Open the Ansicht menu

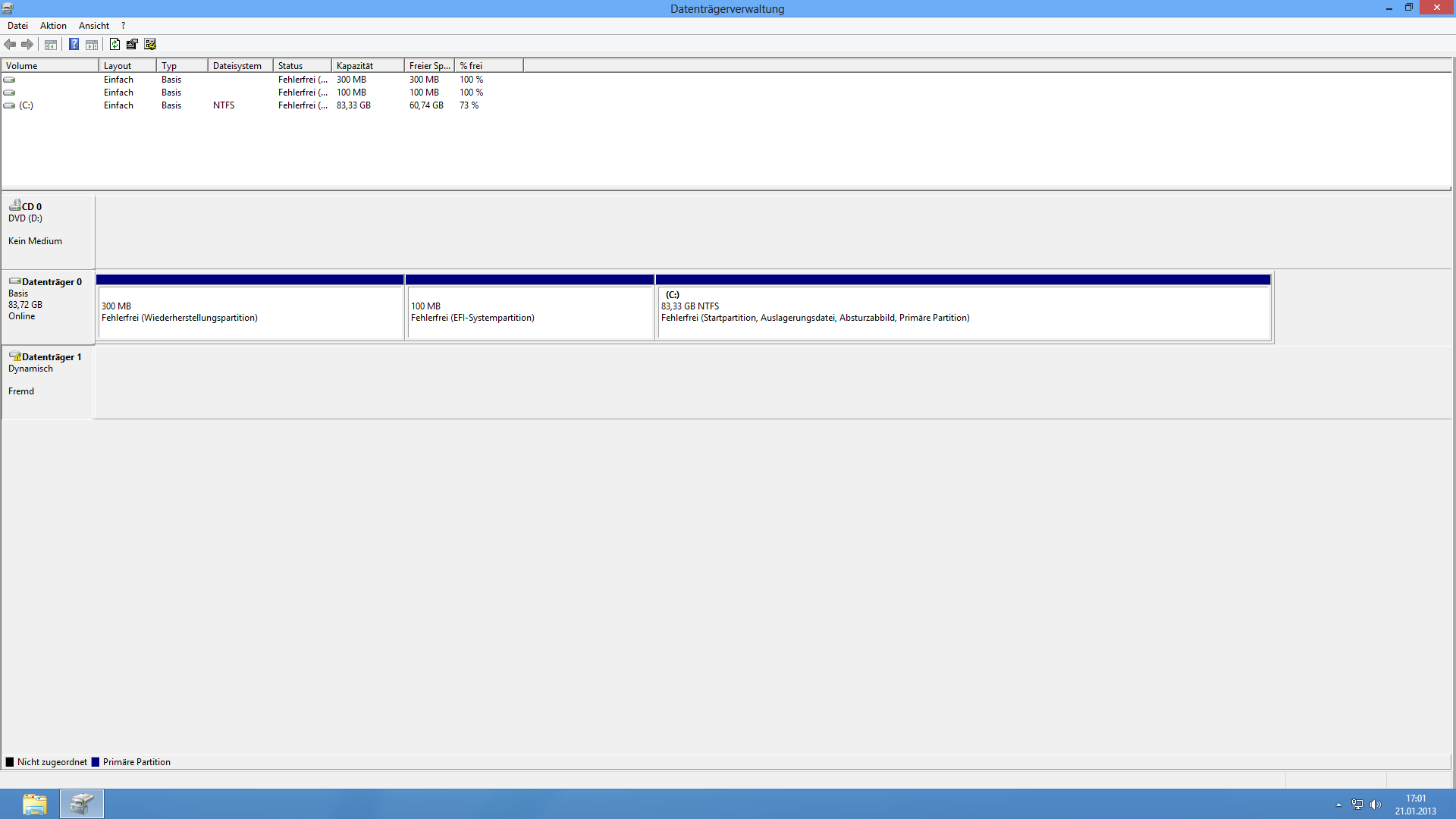(x=94, y=26)
